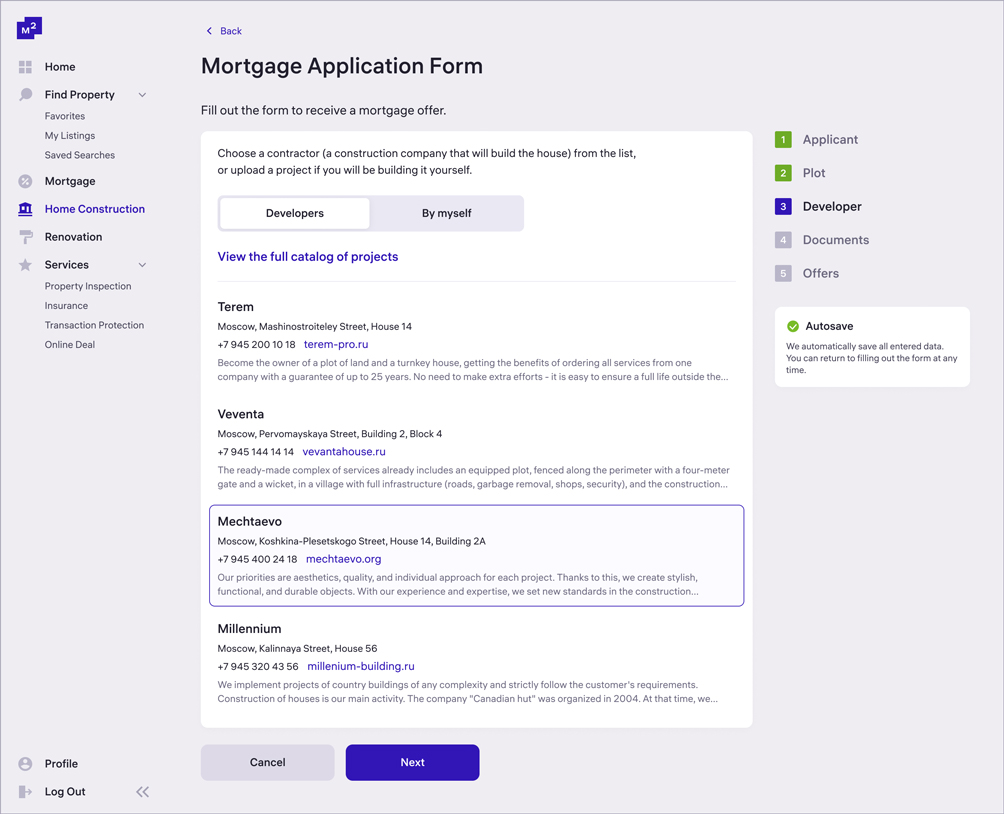Image resolution: width=1004 pixels, height=814 pixels.
Task: Open Saved Searches in sidebar
Action: tap(79, 155)
